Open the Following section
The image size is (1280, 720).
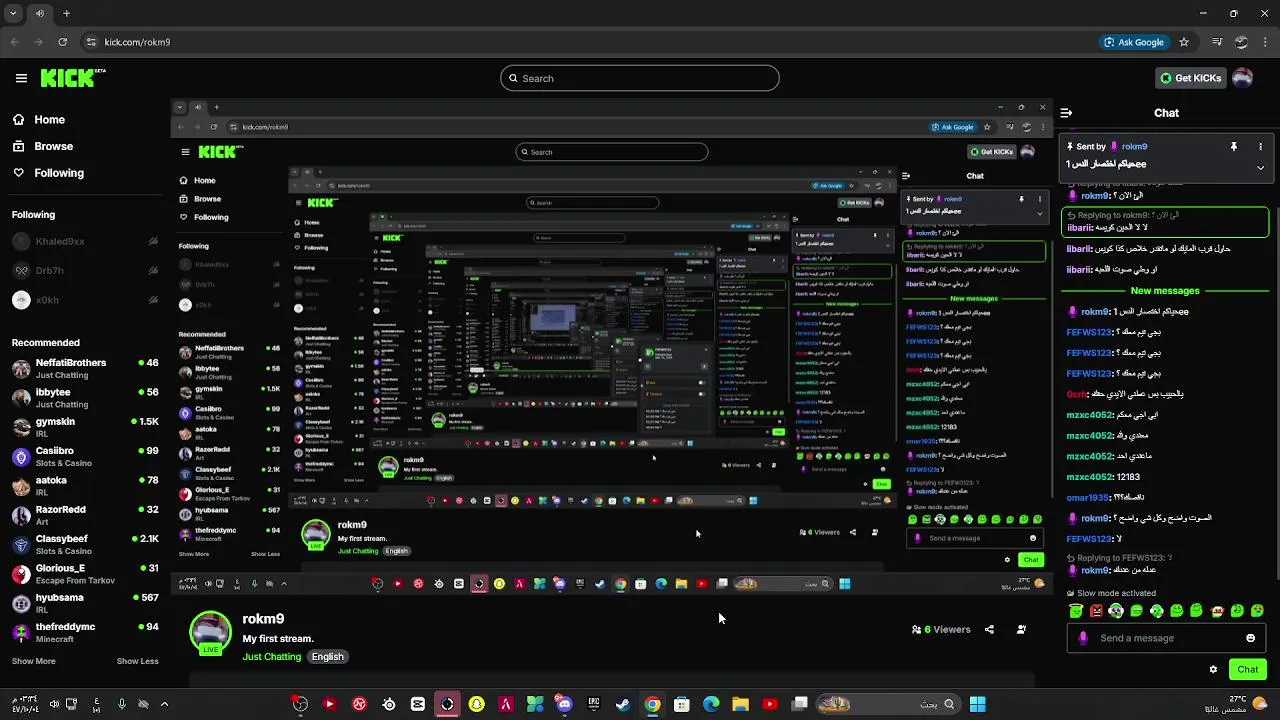[x=48, y=173]
